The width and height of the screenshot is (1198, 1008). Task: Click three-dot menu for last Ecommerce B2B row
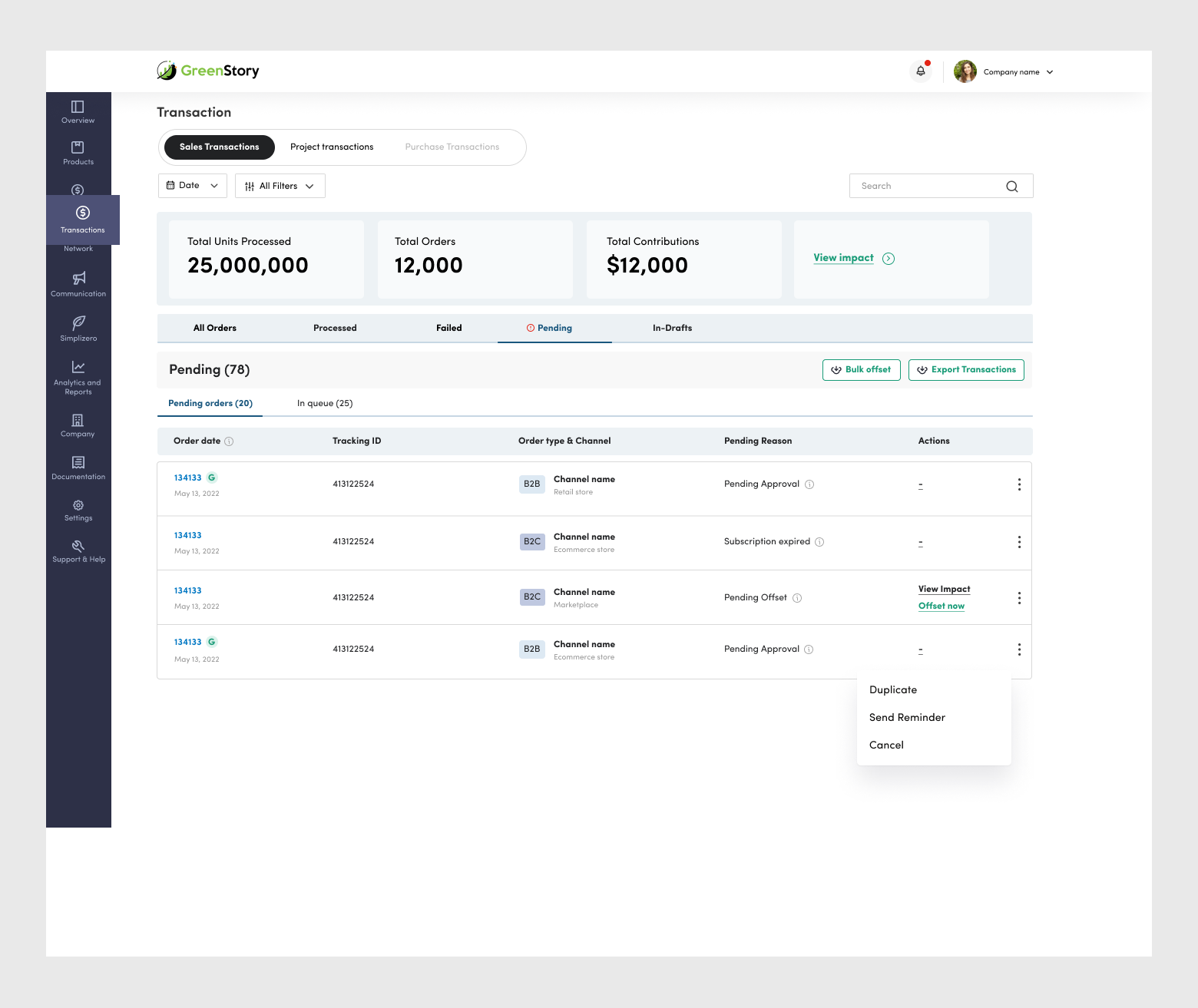tap(1019, 649)
